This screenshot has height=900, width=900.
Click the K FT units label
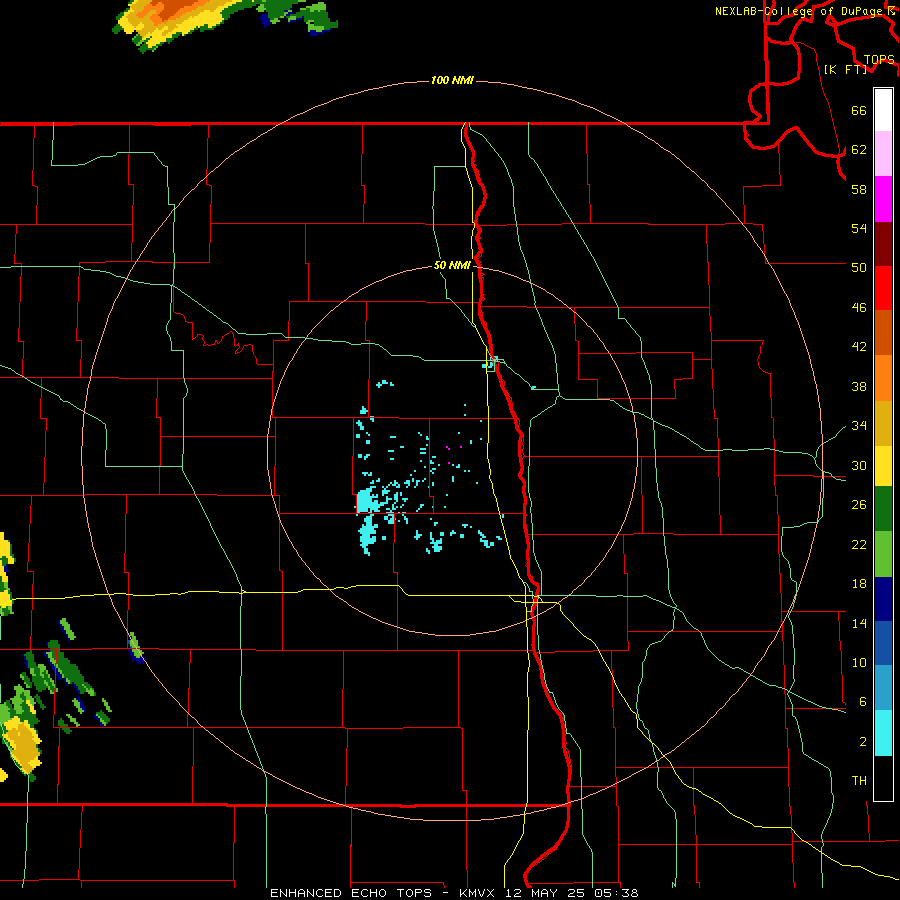pos(845,69)
